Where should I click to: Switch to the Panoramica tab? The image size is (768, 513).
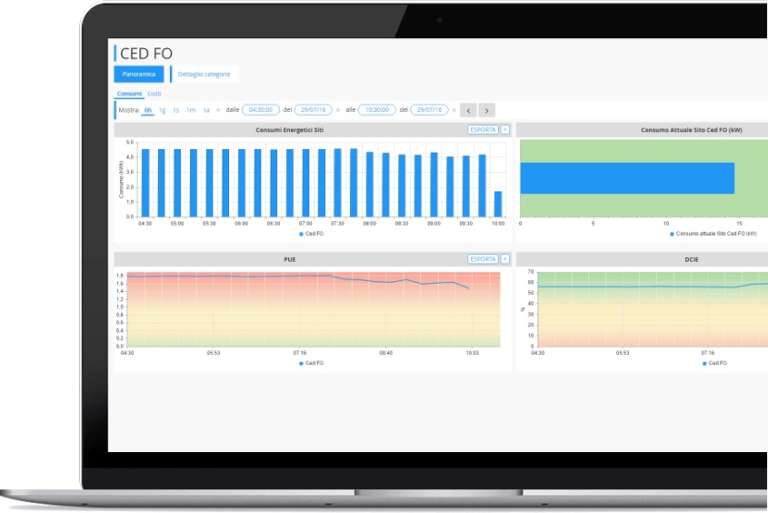pos(139,74)
